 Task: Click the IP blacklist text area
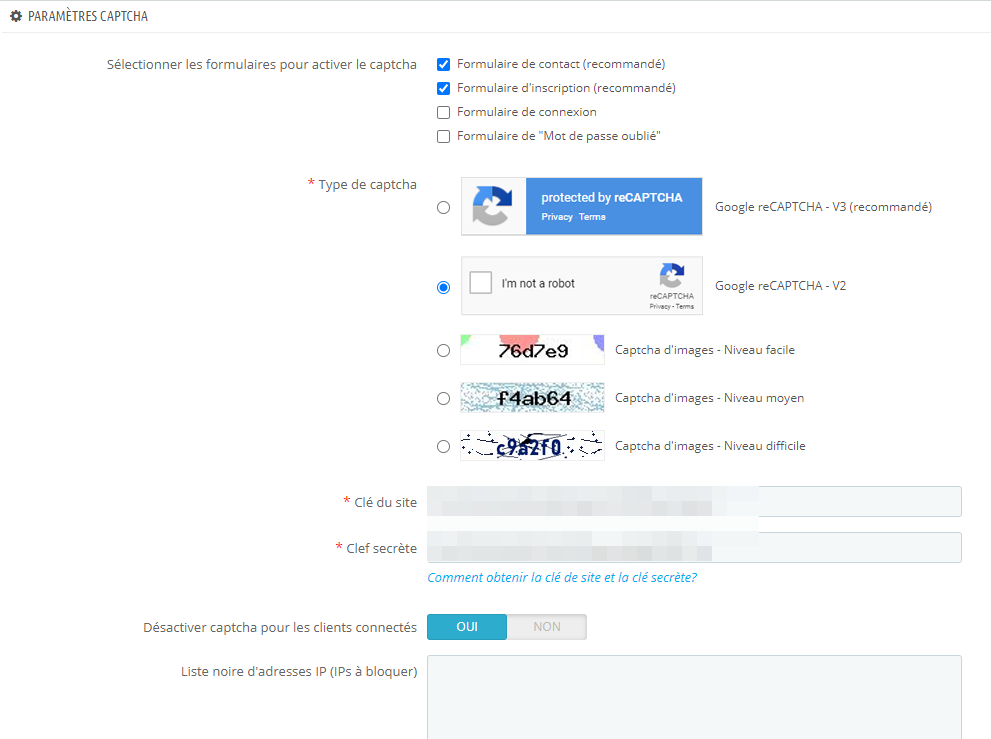click(694, 697)
